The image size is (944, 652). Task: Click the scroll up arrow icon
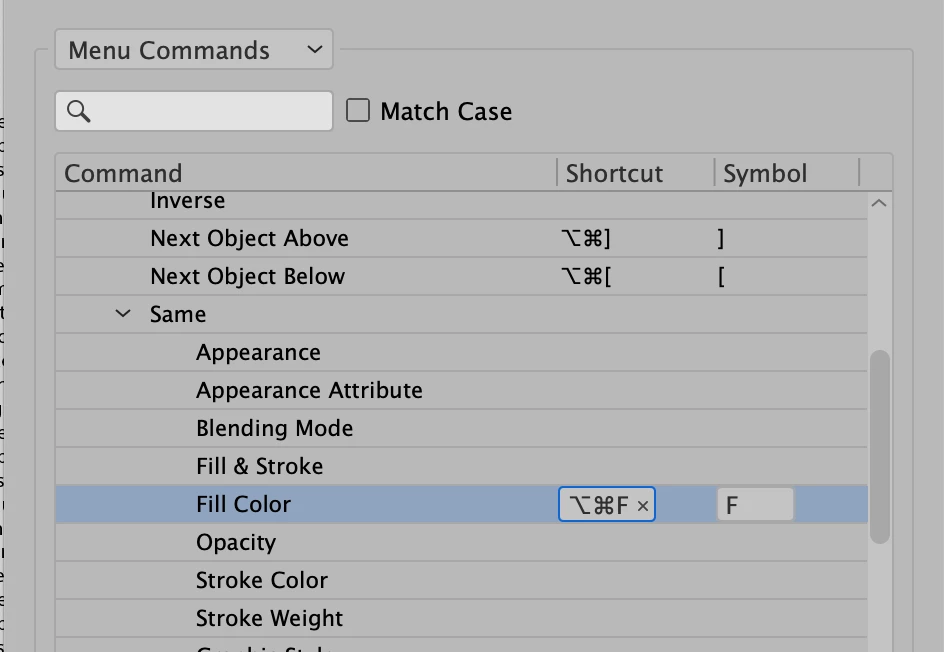(x=879, y=203)
